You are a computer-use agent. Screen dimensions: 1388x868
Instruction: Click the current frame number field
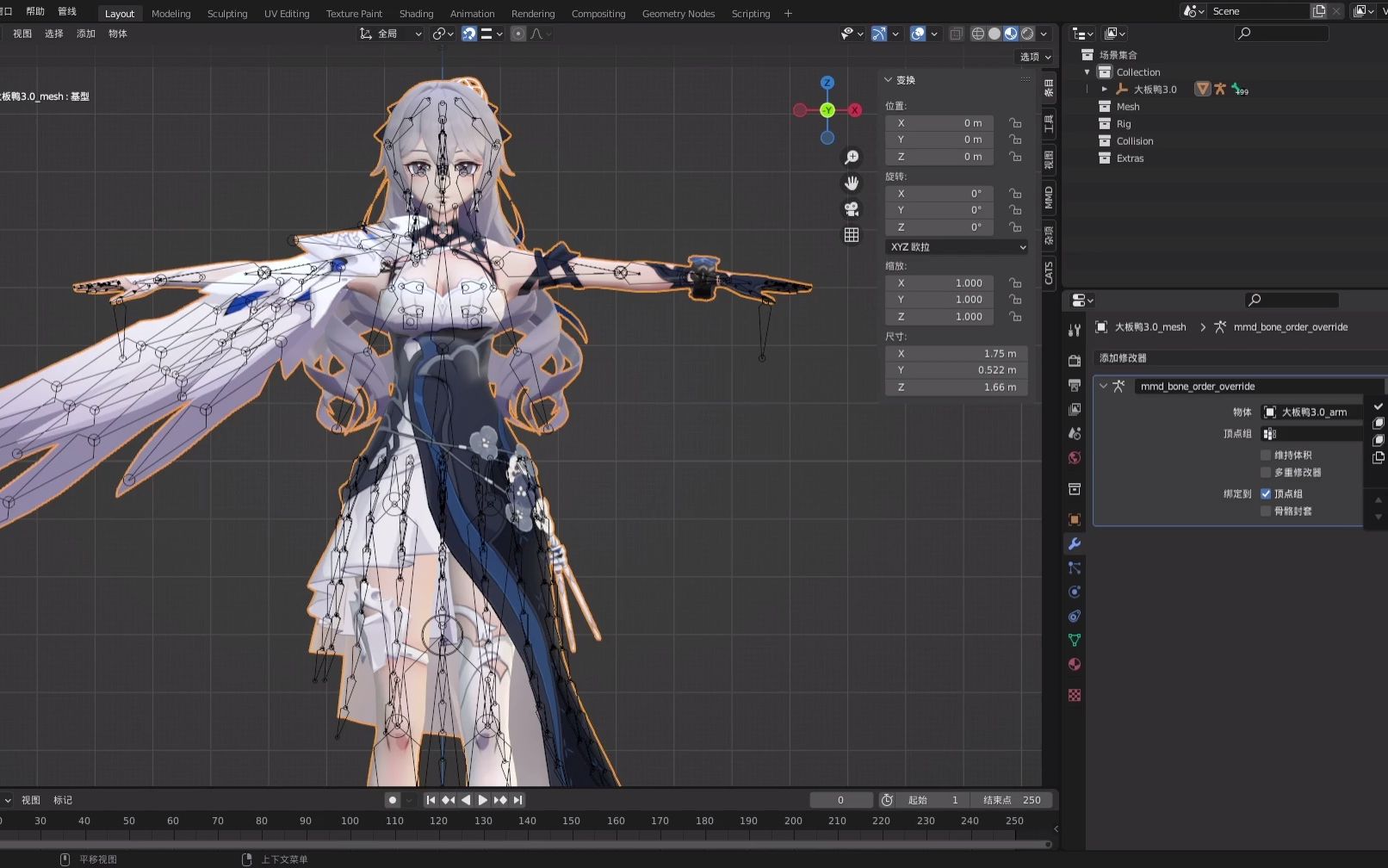pos(840,800)
